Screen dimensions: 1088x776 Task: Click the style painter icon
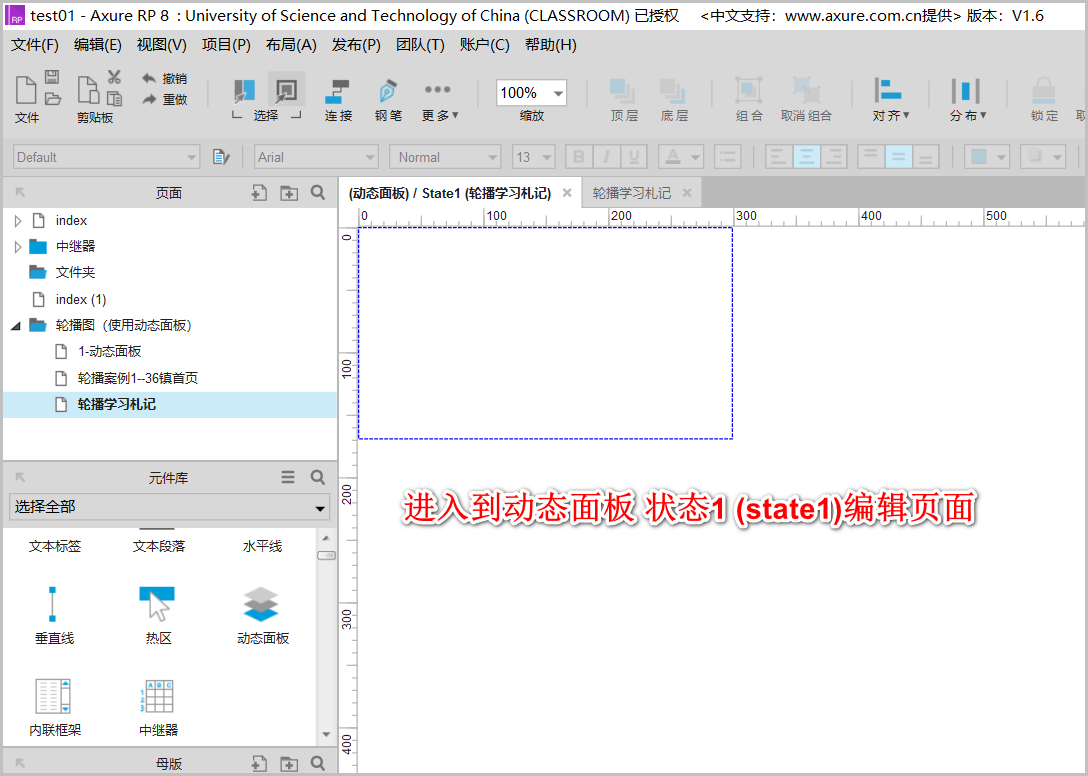[221, 157]
